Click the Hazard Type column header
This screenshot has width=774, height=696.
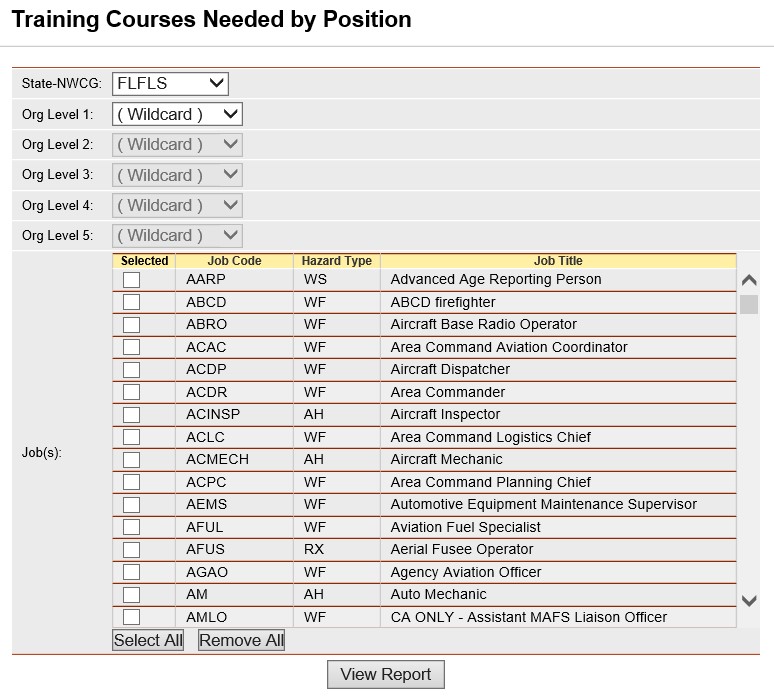[337, 261]
